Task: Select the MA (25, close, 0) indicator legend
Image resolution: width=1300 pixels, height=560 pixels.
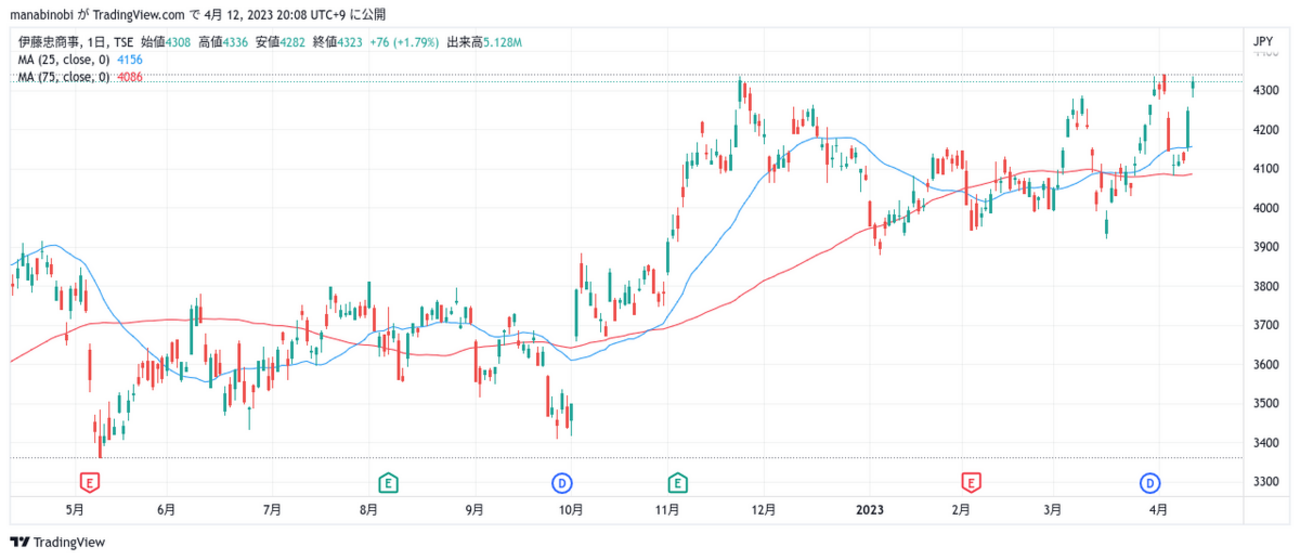Action: [64, 59]
